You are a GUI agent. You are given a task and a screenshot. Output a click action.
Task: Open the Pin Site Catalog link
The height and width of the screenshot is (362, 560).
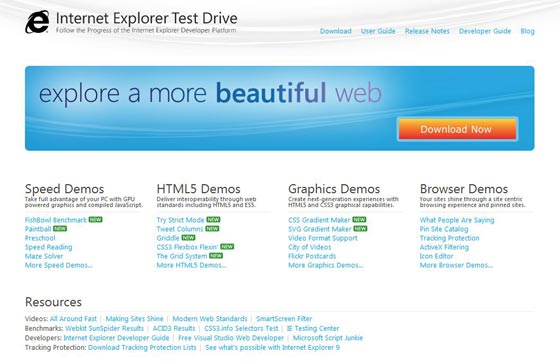click(444, 229)
